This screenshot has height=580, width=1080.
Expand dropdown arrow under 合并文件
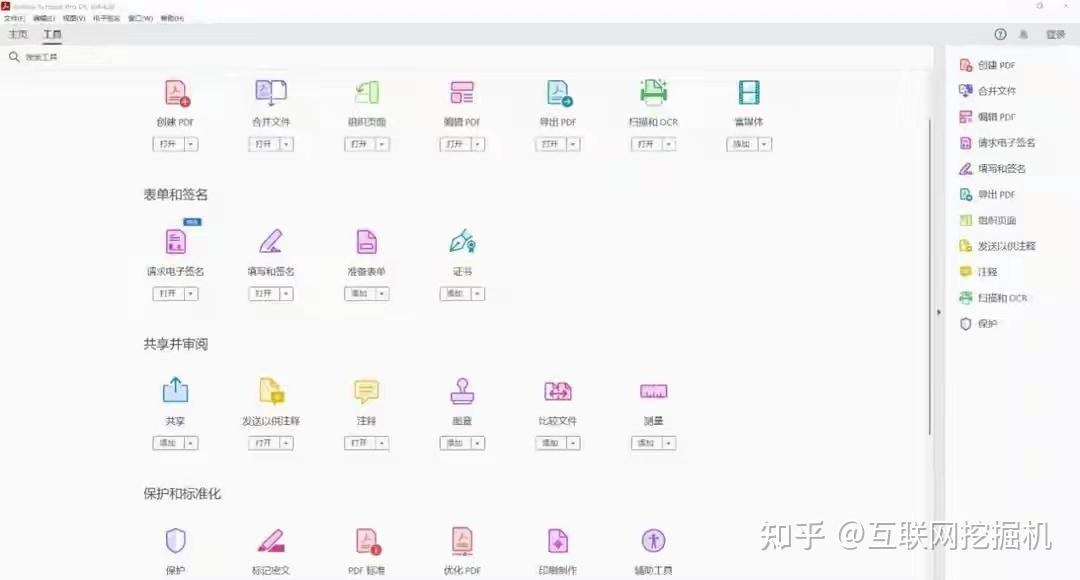click(x=287, y=144)
